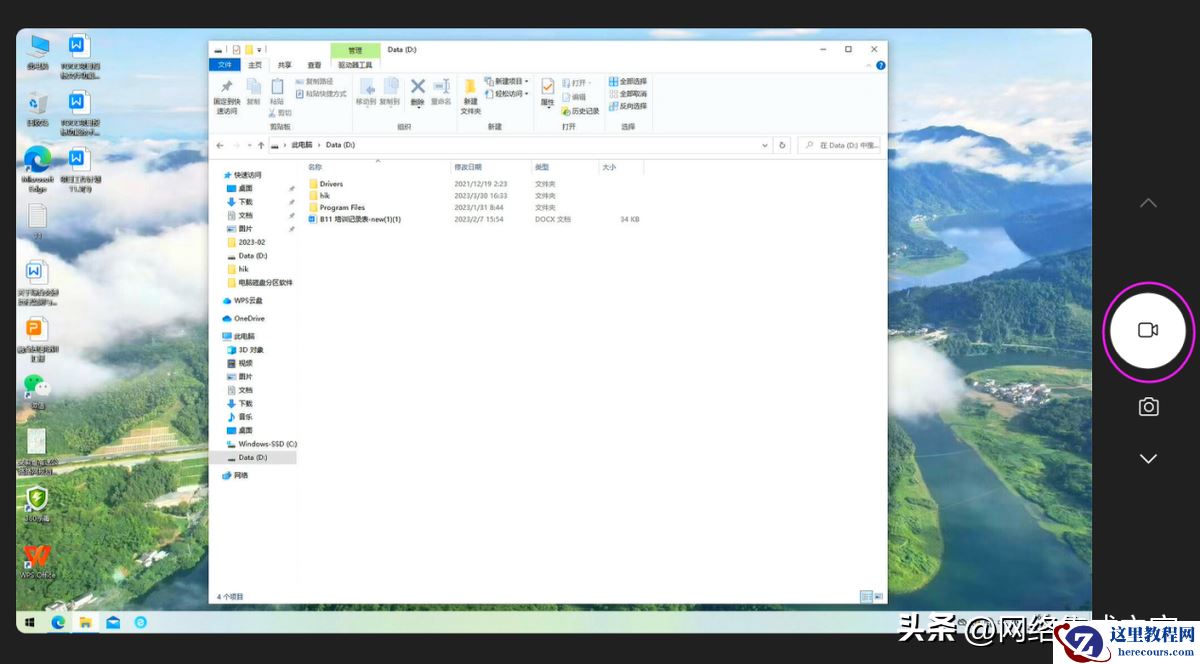Screen dimensions: 1200x664
Task: Click the search box 在 Data (D:) 中搜索
Action: [839, 145]
